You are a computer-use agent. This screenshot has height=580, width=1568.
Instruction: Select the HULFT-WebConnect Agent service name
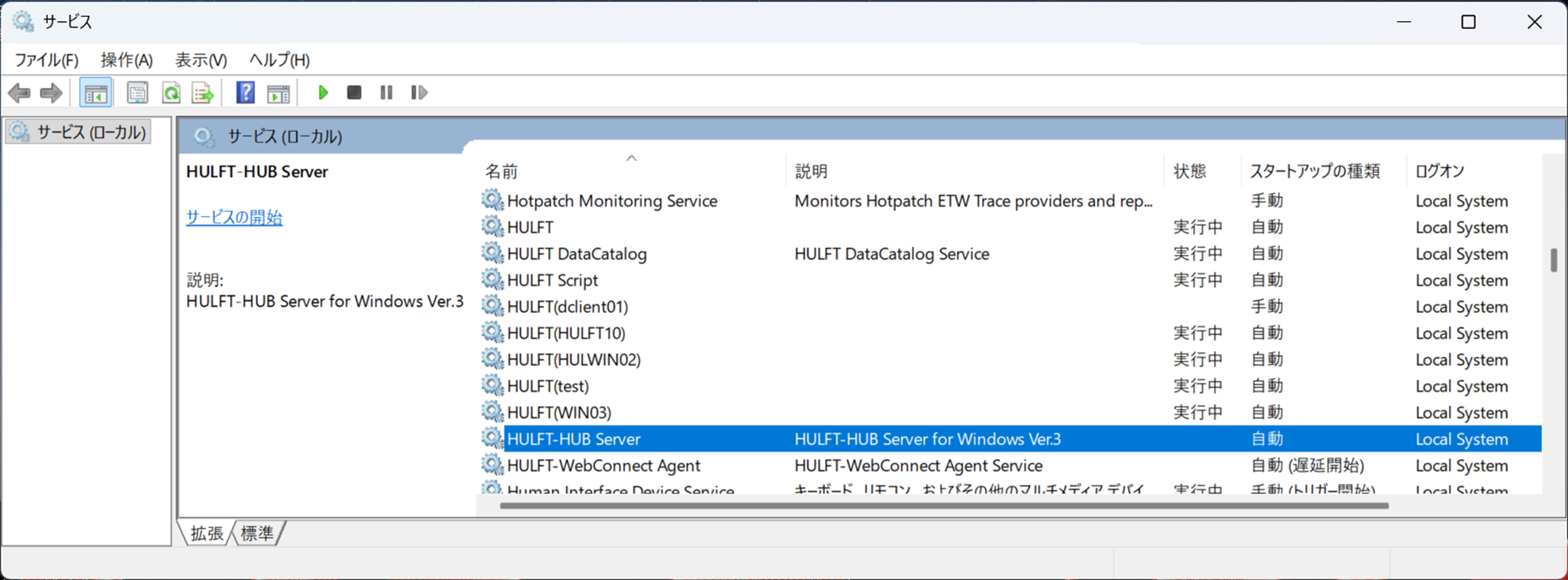[604, 466]
